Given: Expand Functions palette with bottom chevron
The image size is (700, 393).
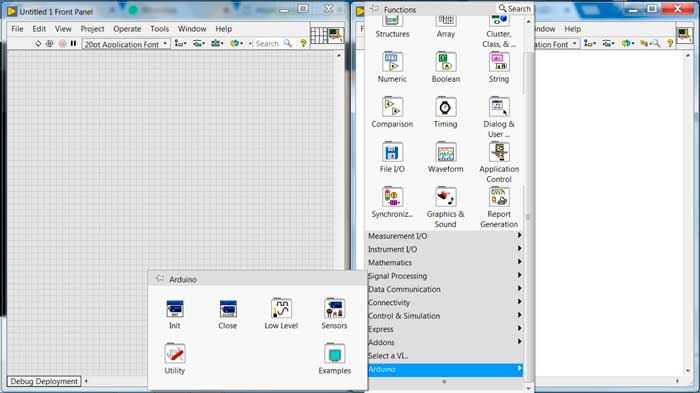Looking at the screenshot, I should (x=444, y=382).
